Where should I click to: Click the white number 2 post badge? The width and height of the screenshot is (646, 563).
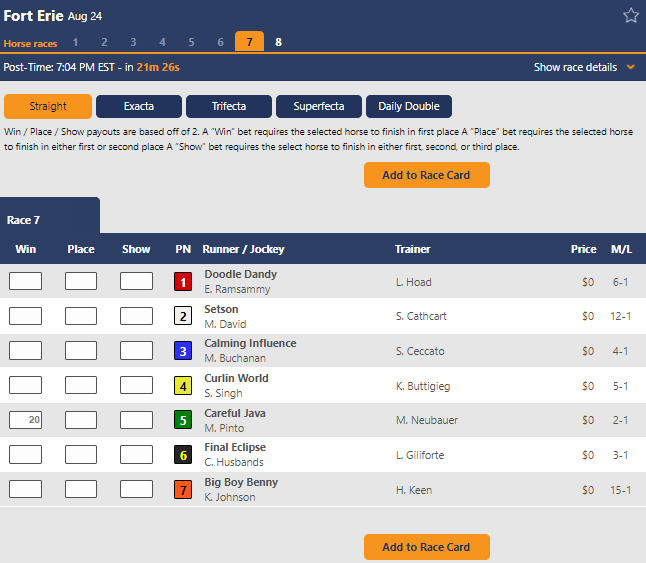[183, 316]
